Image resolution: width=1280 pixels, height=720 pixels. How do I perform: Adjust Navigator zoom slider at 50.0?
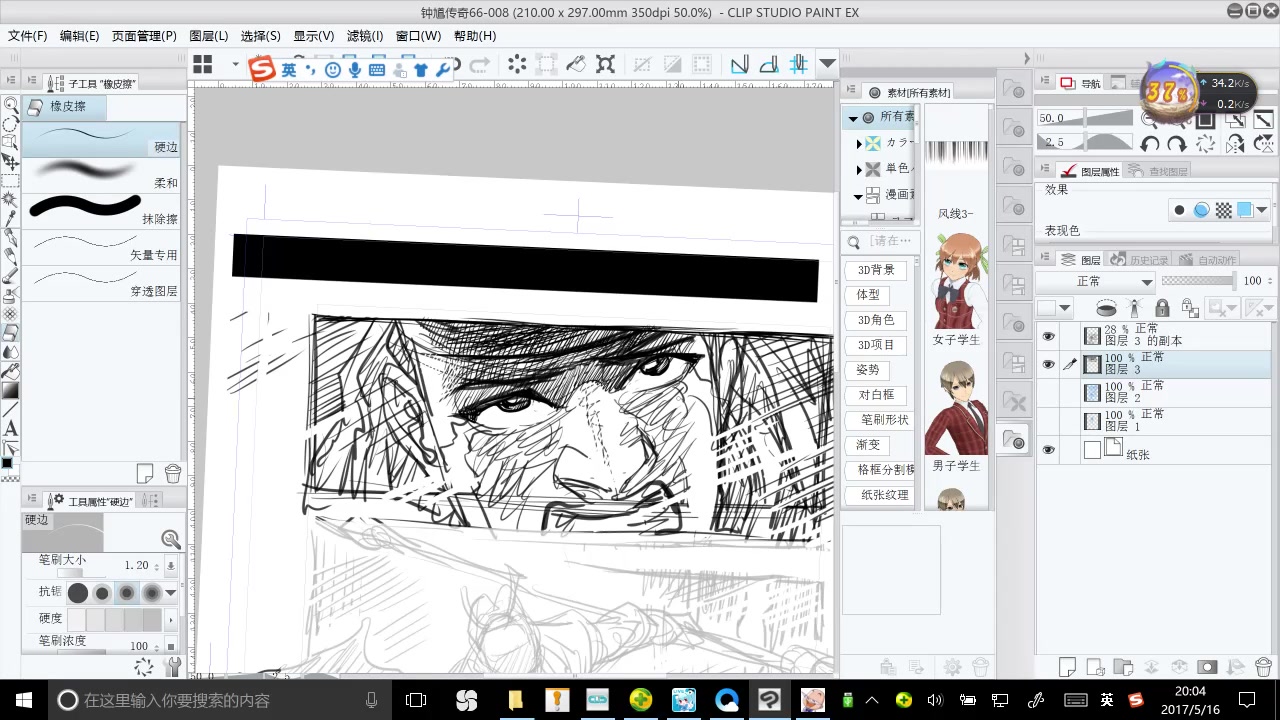click(x=1086, y=118)
